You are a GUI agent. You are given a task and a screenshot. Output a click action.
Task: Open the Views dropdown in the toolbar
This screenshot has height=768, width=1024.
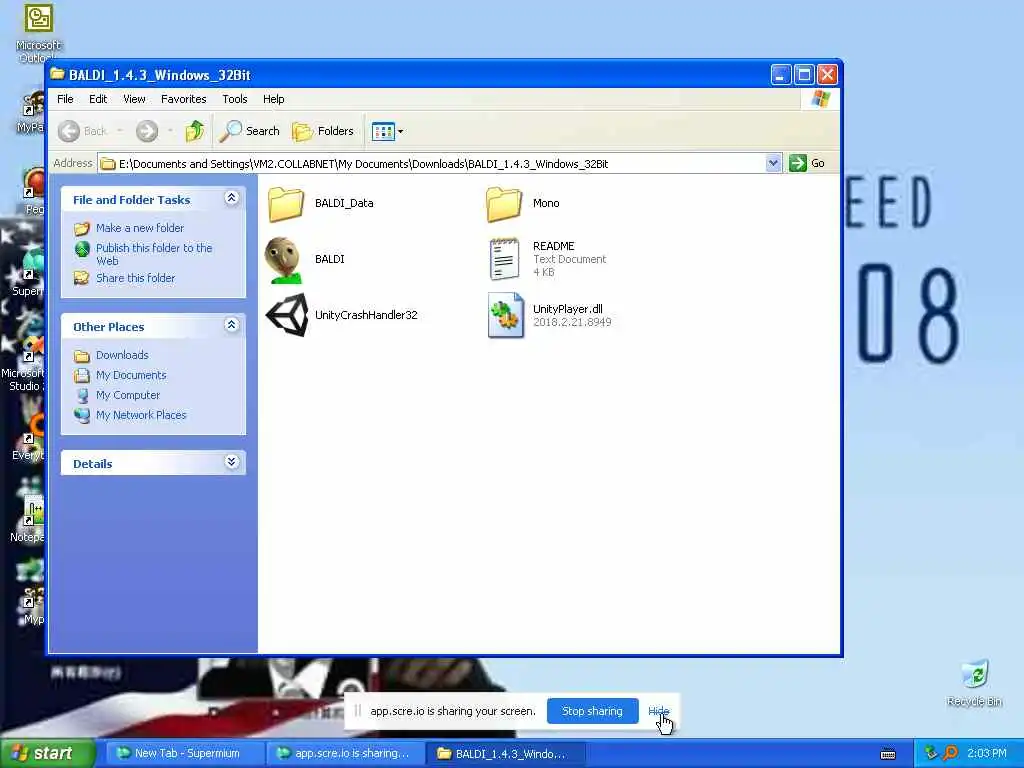387,131
